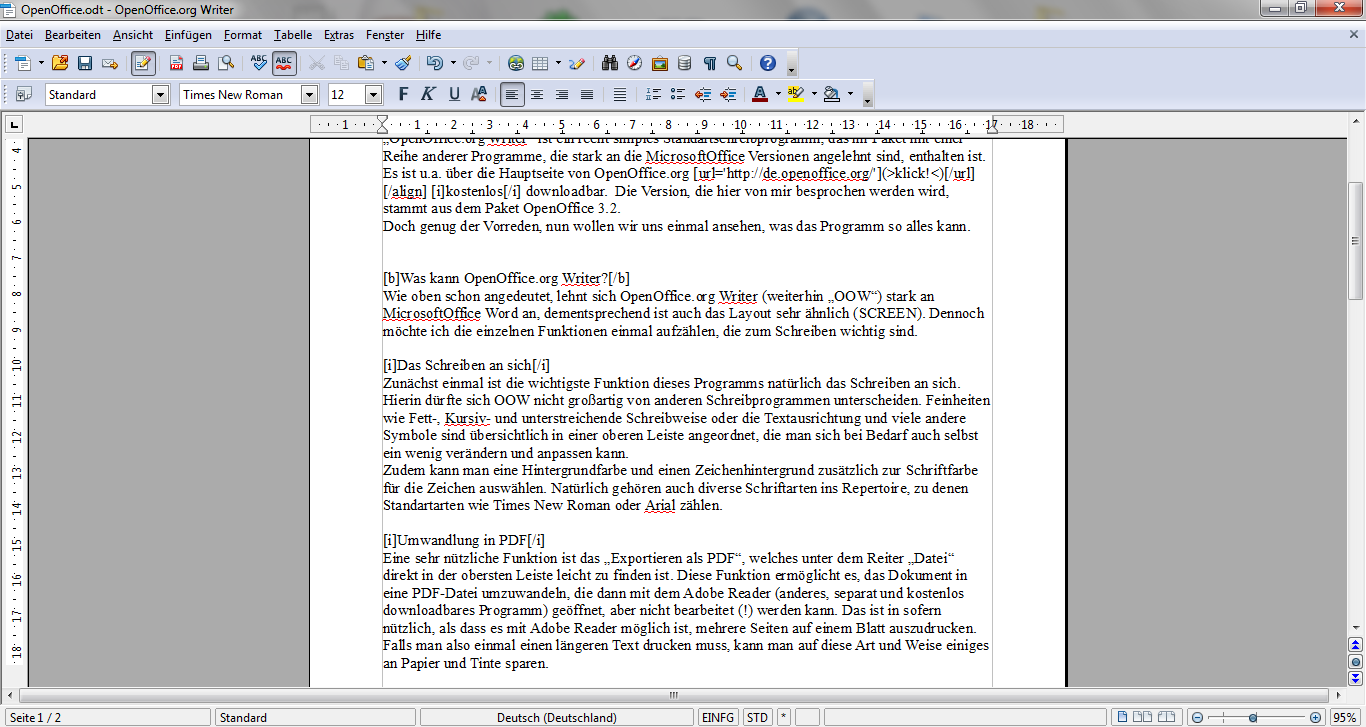Open the undo history dropdown arrow

click(x=452, y=63)
